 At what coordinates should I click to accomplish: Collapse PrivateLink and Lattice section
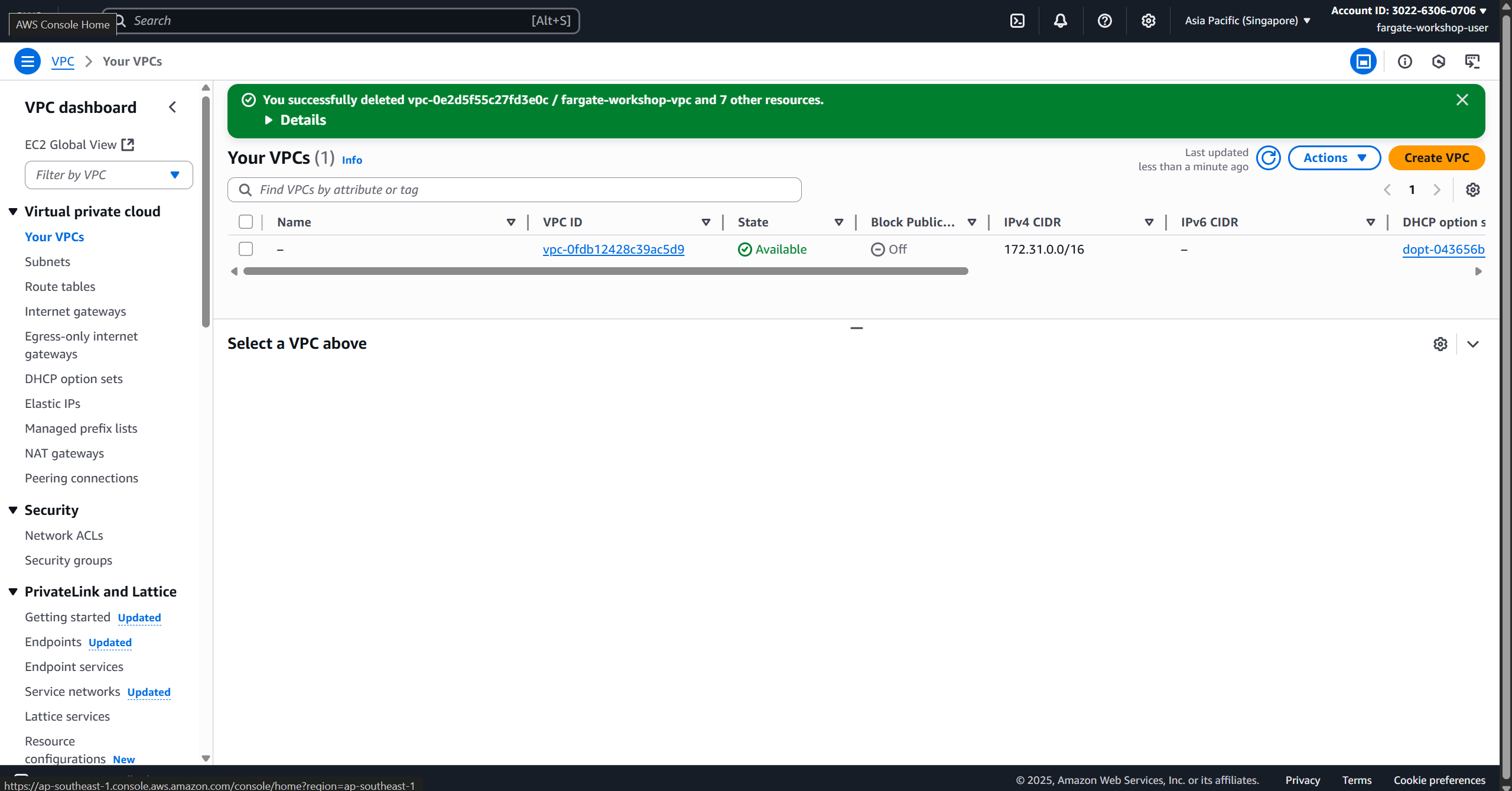pos(13,592)
